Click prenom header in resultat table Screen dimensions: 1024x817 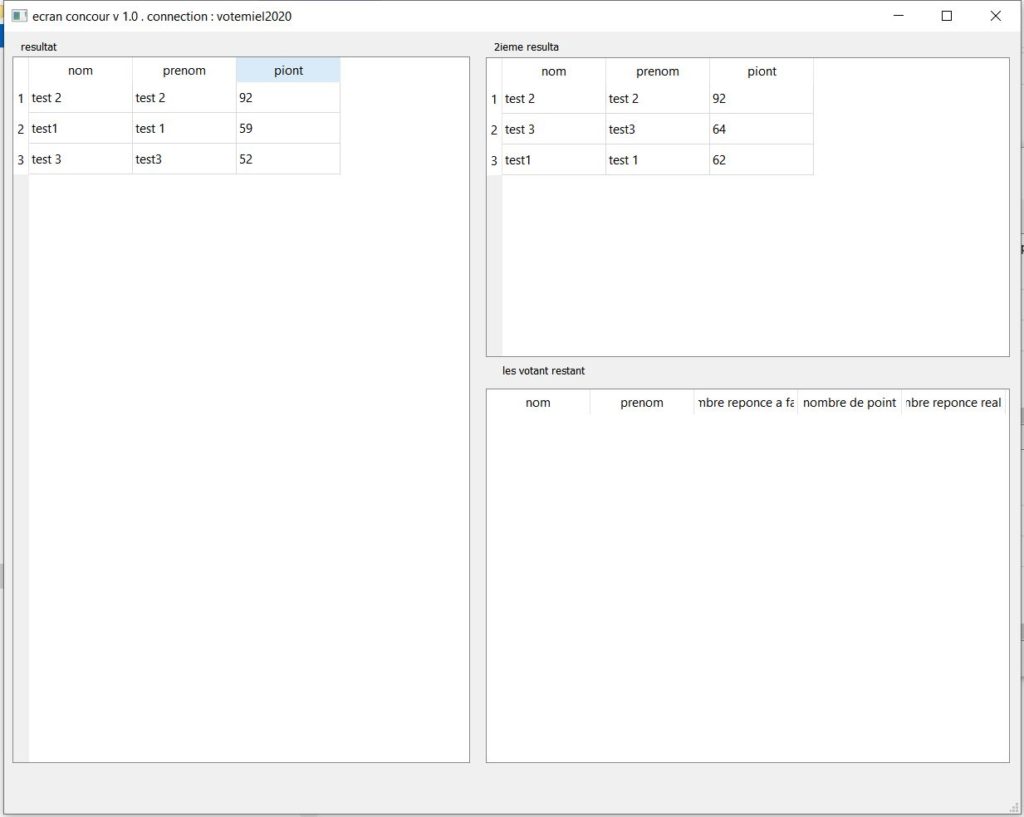coord(184,71)
